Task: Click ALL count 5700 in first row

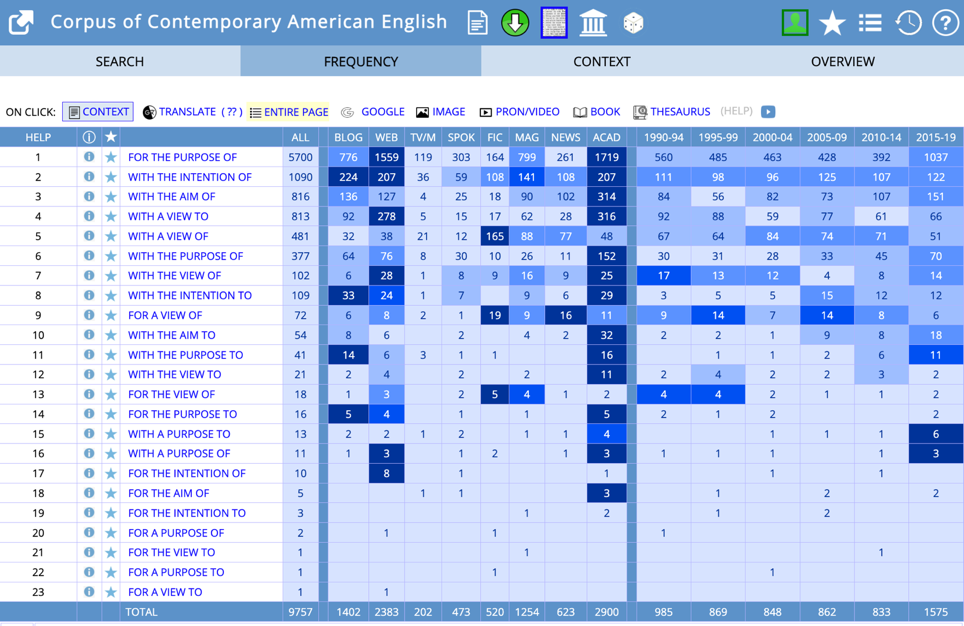Action: click(x=301, y=157)
